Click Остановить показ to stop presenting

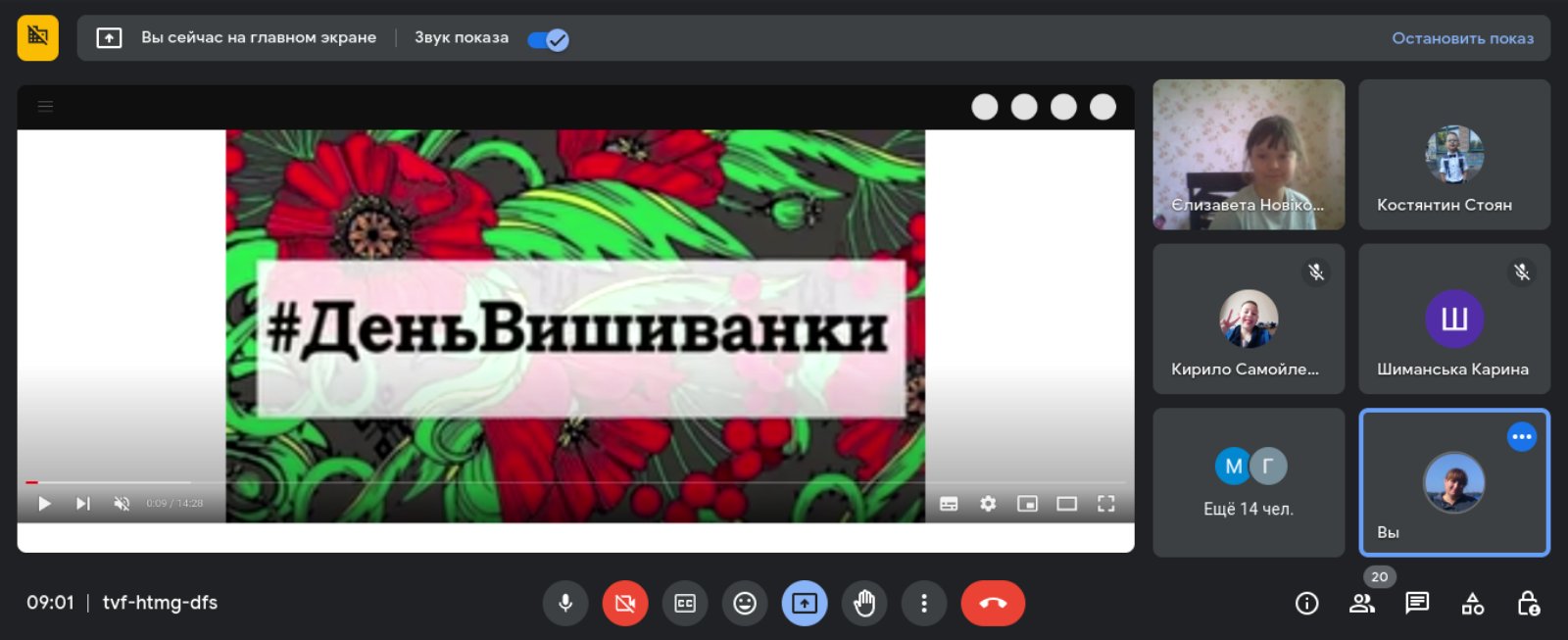click(1462, 38)
